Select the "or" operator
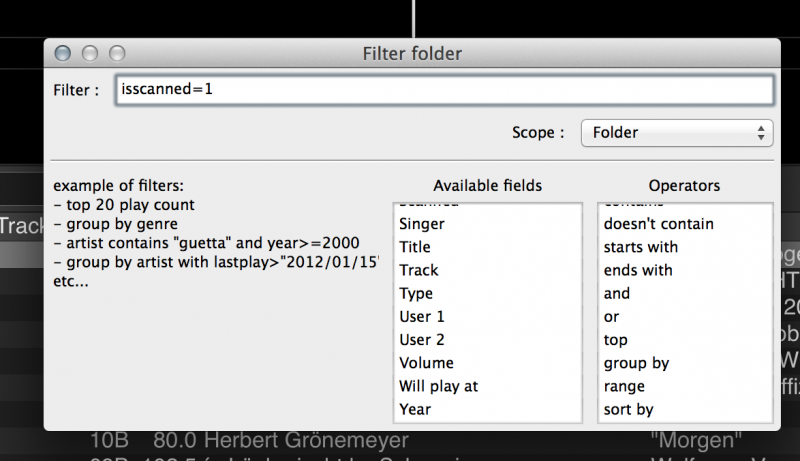 611,316
